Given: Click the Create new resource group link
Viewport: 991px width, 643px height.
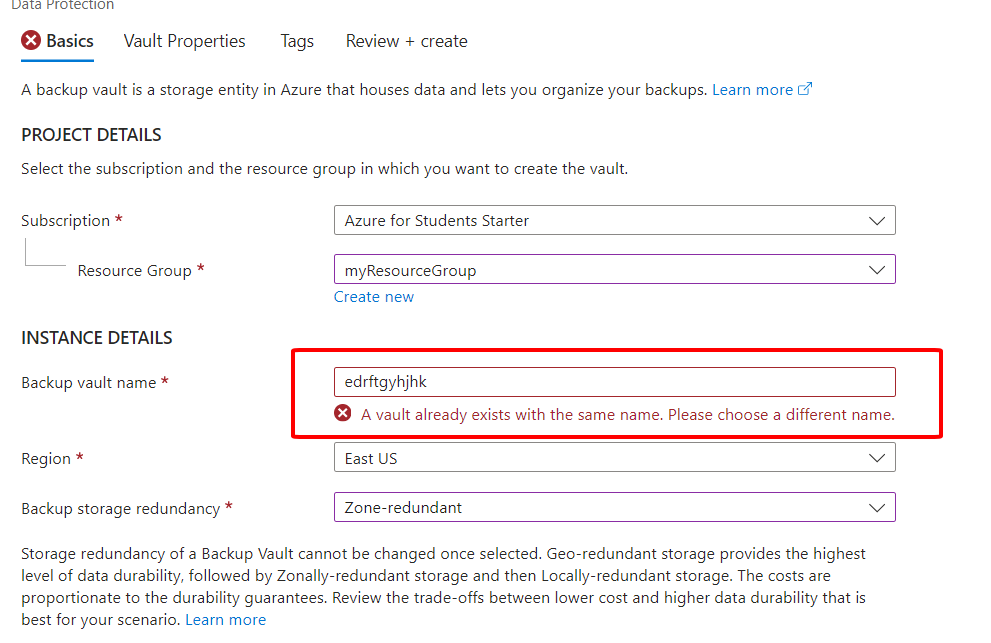Looking at the screenshot, I should 374,297.
